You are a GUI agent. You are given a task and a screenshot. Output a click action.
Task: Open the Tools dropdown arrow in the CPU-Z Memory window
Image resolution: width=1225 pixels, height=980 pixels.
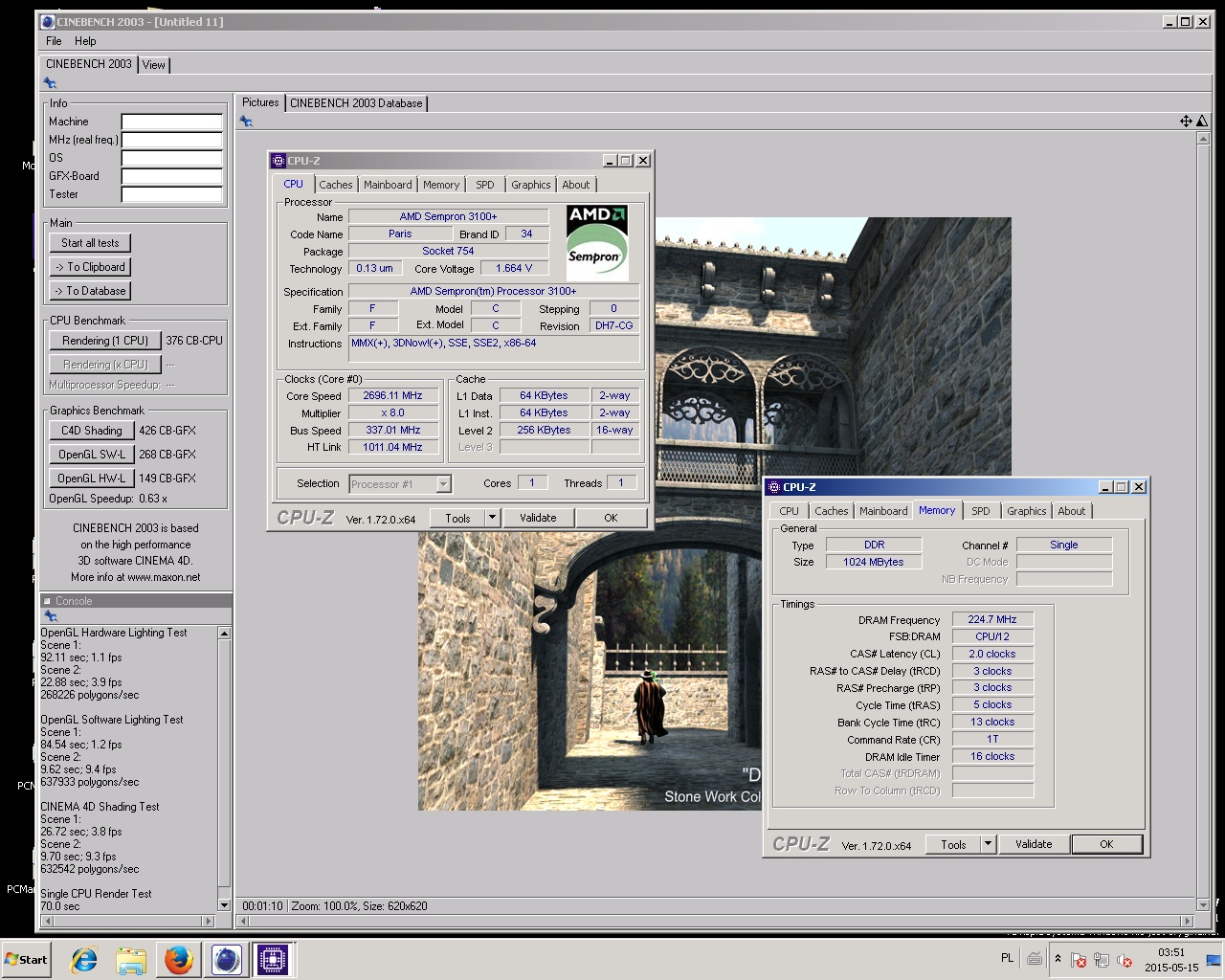tap(989, 844)
